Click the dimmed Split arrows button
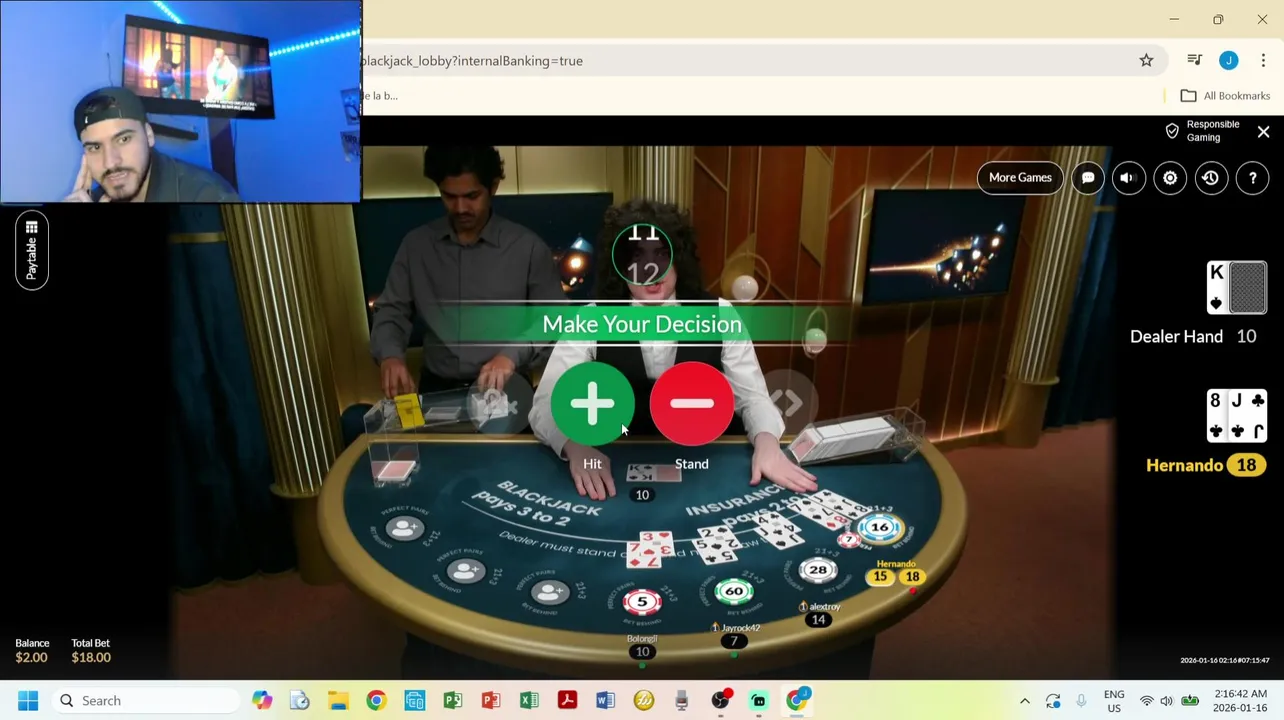Image resolution: width=1284 pixels, height=720 pixels. tap(787, 404)
